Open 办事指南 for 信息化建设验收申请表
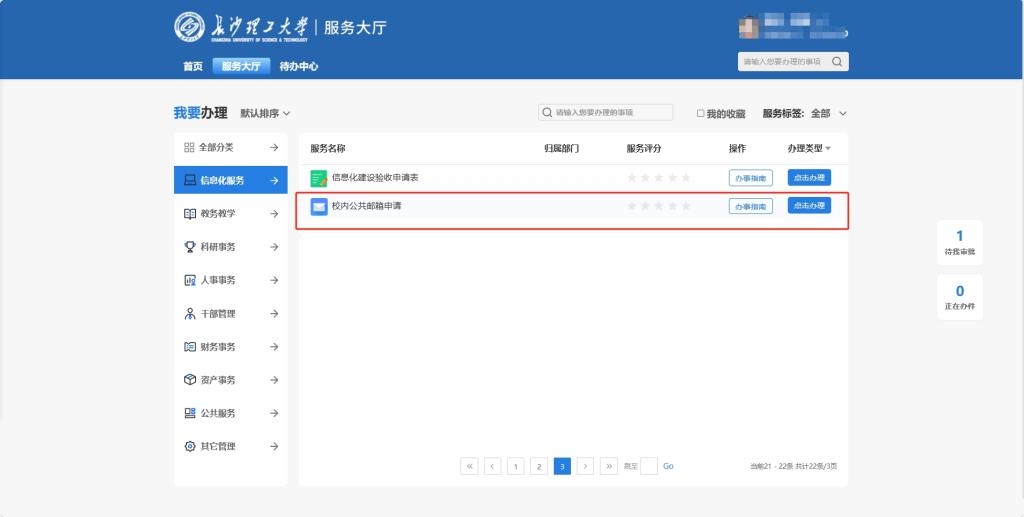Viewport: 1024px width, 517px height. coord(750,178)
